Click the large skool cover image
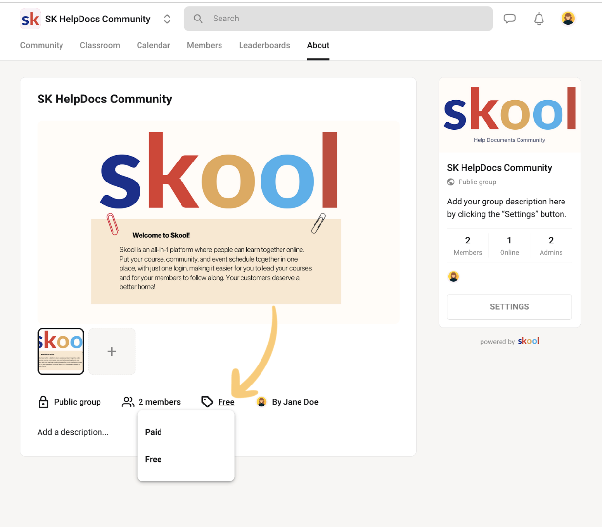This screenshot has height=527, width=602. 218,222
